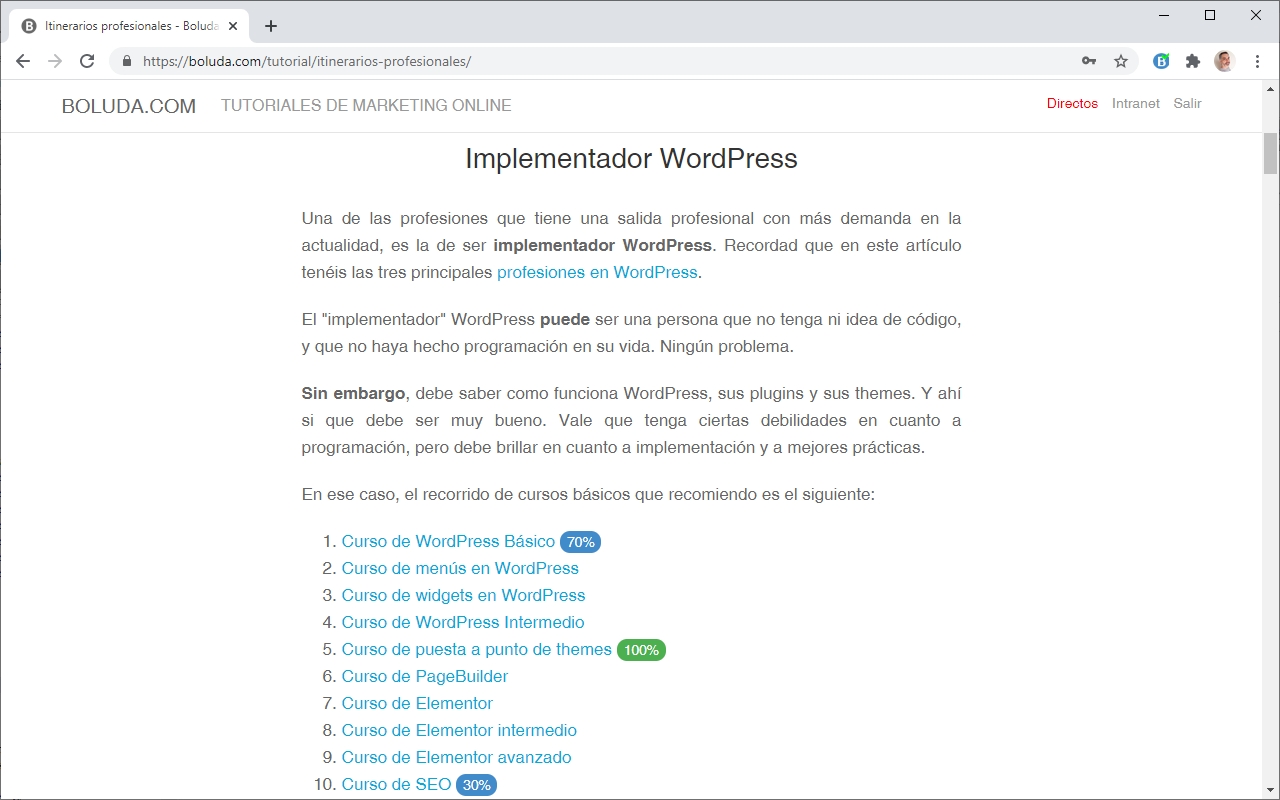
Task: Open Curso de WordPress Intermedio
Action: coord(463,622)
